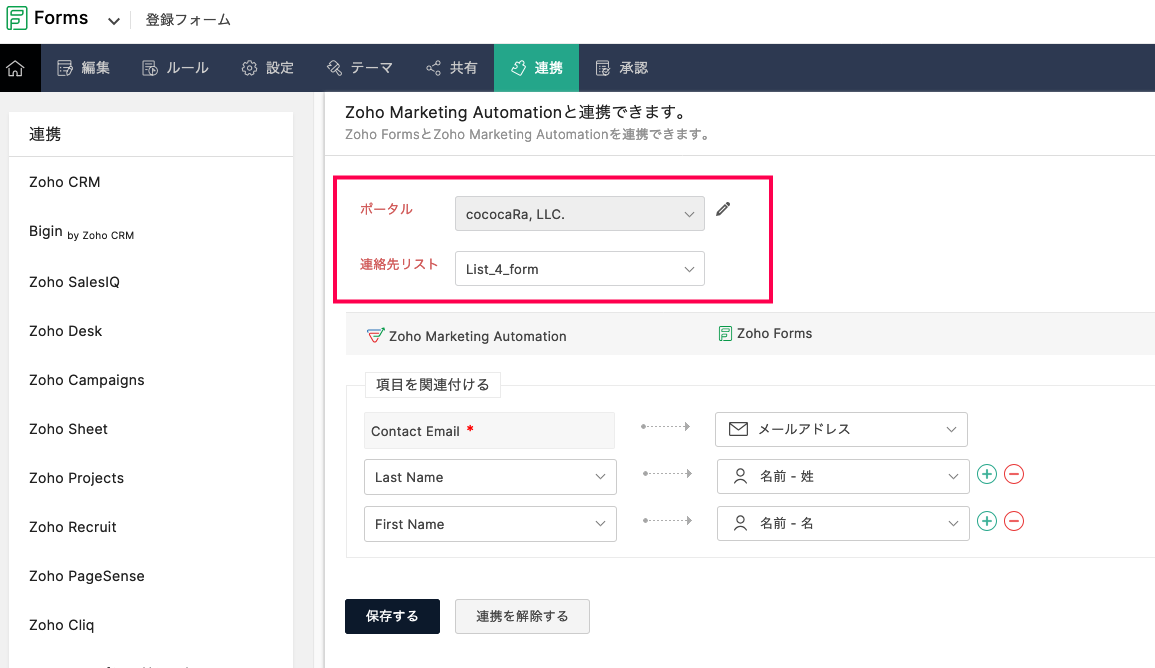Open the ルール tab
Screen dimensions: 1155x668
point(175,68)
